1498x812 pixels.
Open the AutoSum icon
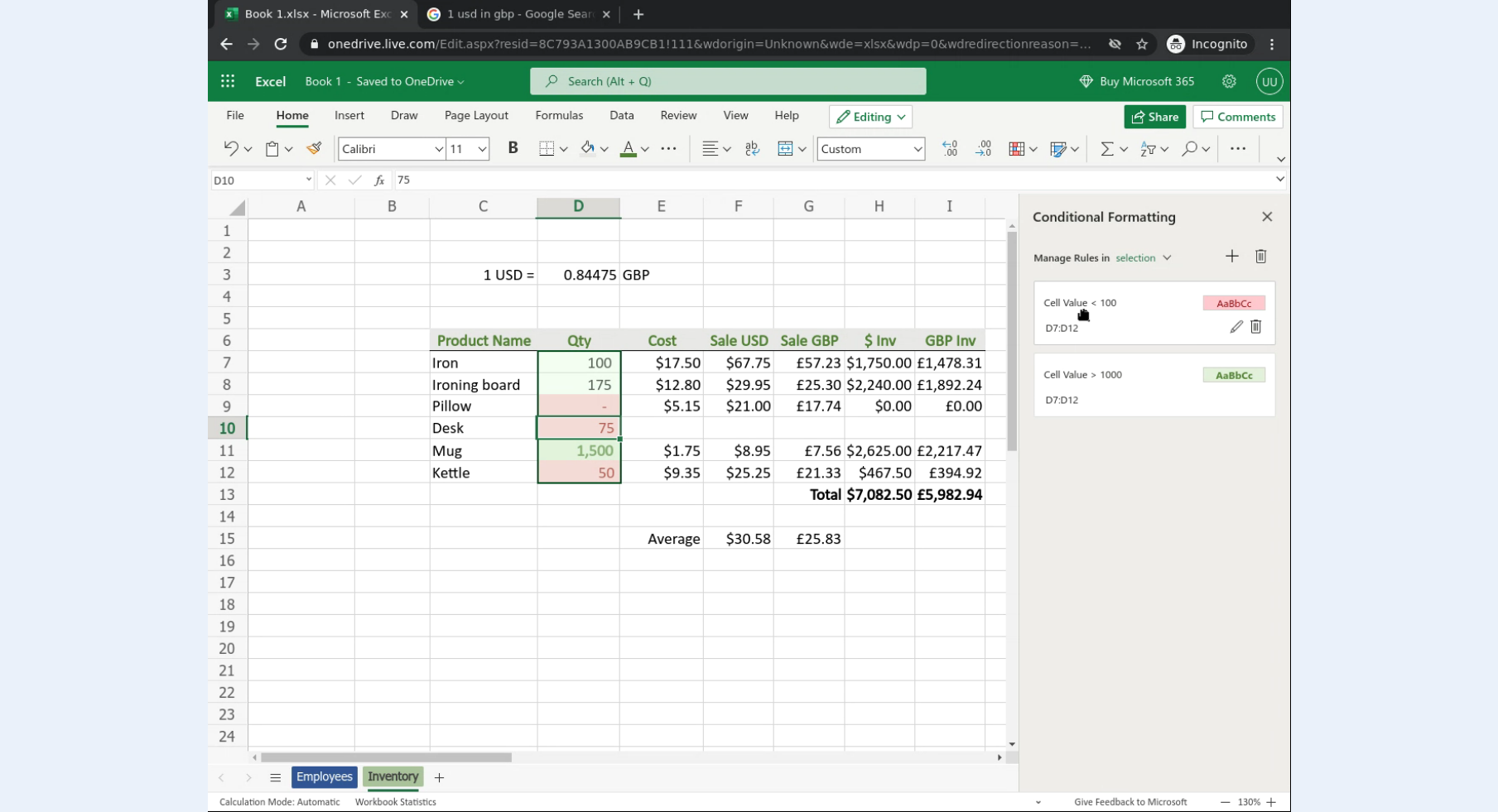point(1109,149)
